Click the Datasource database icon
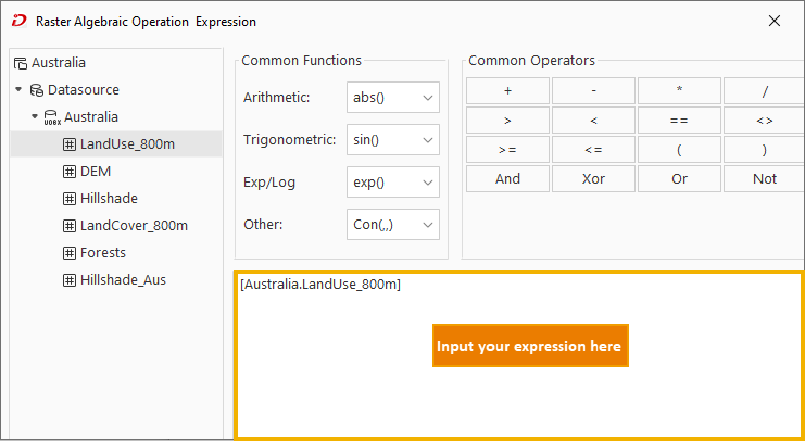The image size is (805, 441). pos(38,90)
